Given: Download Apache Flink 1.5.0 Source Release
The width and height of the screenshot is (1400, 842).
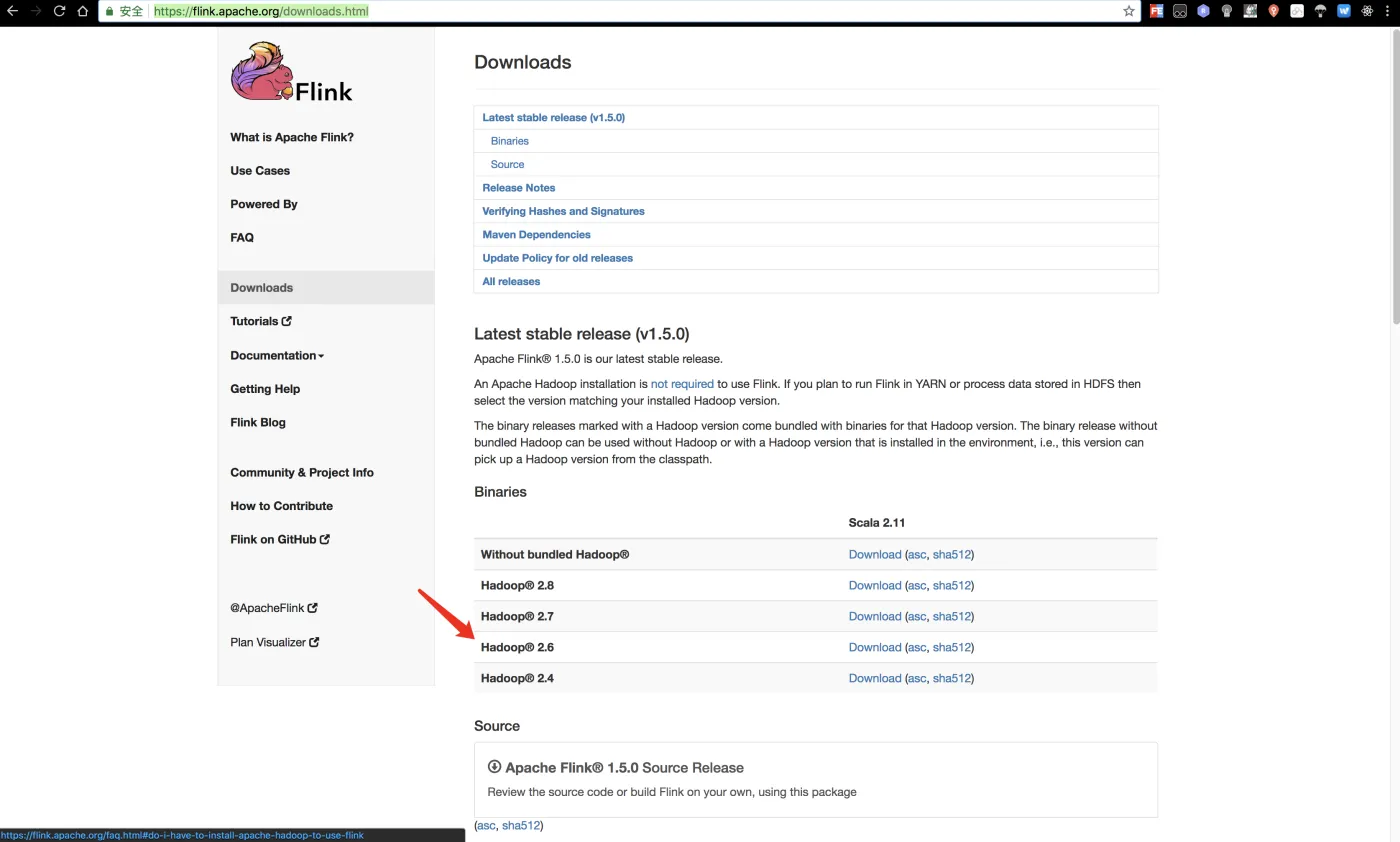Looking at the screenshot, I should [616, 768].
